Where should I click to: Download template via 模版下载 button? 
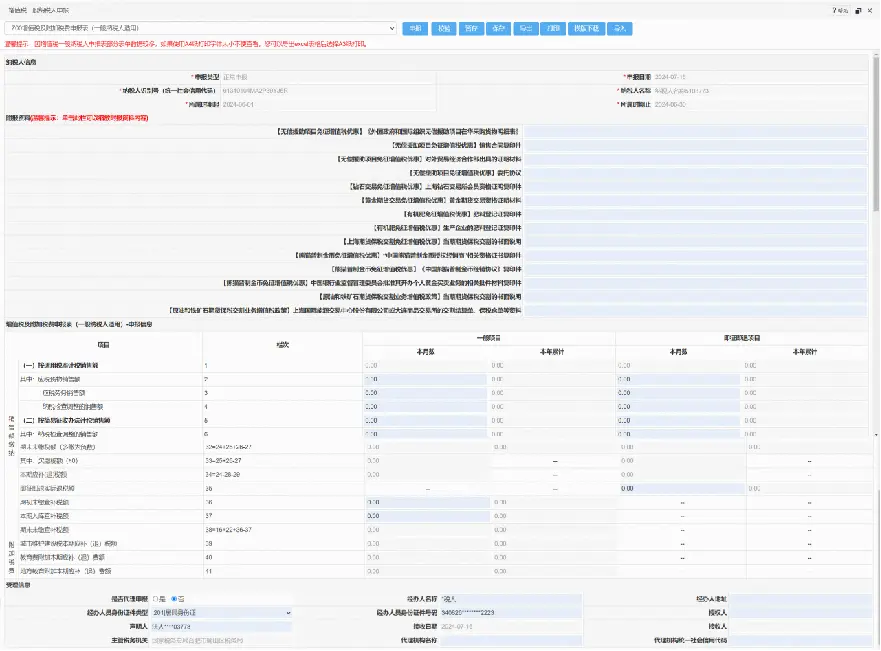pyautogui.click(x=586, y=28)
